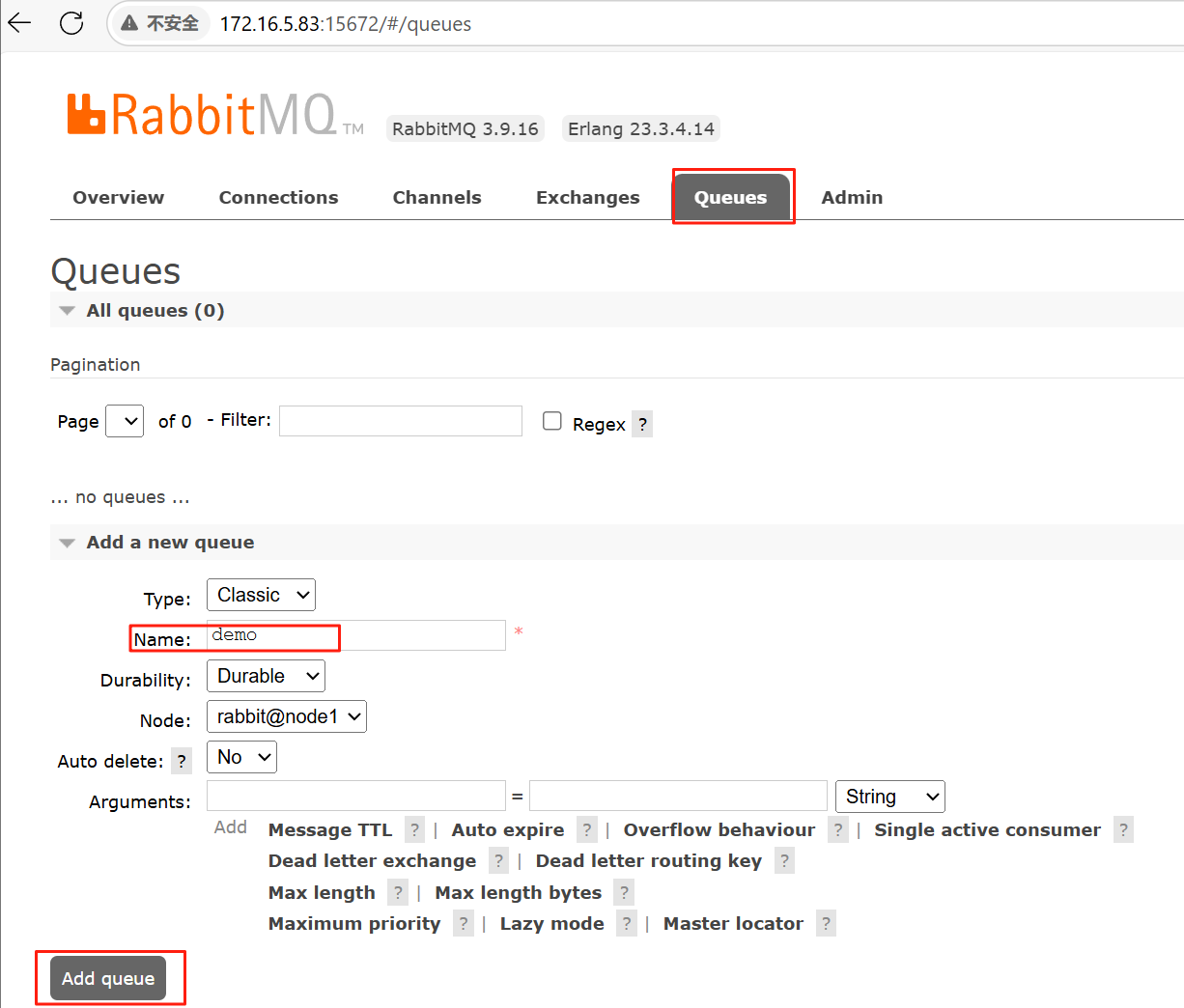Open the argument type String dropdown
The width and height of the screenshot is (1184, 1008).
click(x=890, y=797)
